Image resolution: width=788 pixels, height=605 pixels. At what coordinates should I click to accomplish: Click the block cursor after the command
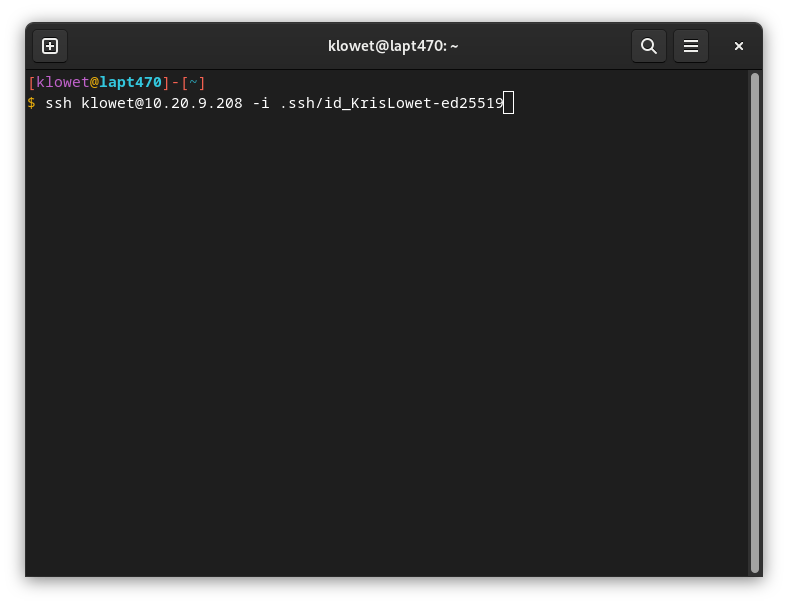(508, 103)
